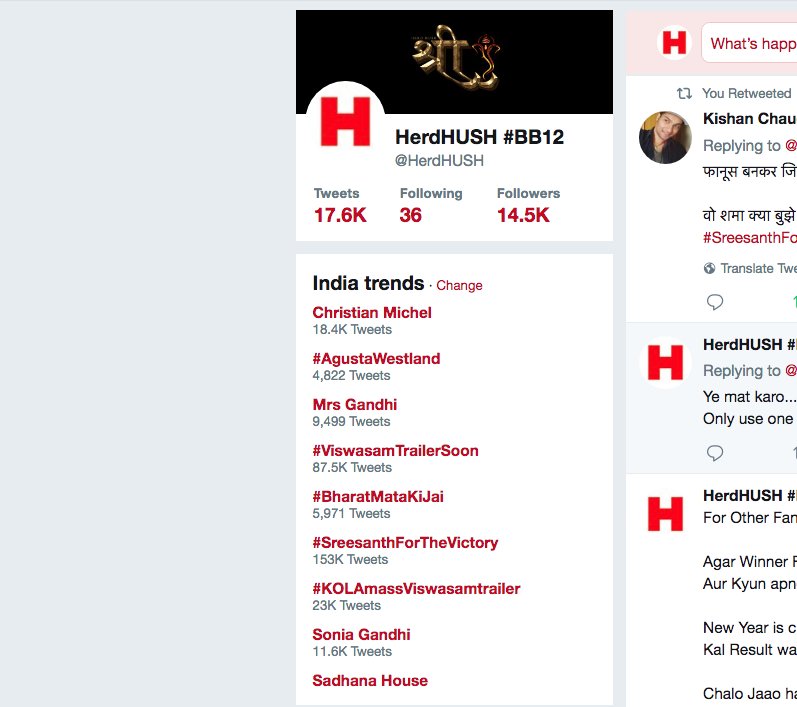Open the #BharatMataKiJai trend

[x=378, y=497]
